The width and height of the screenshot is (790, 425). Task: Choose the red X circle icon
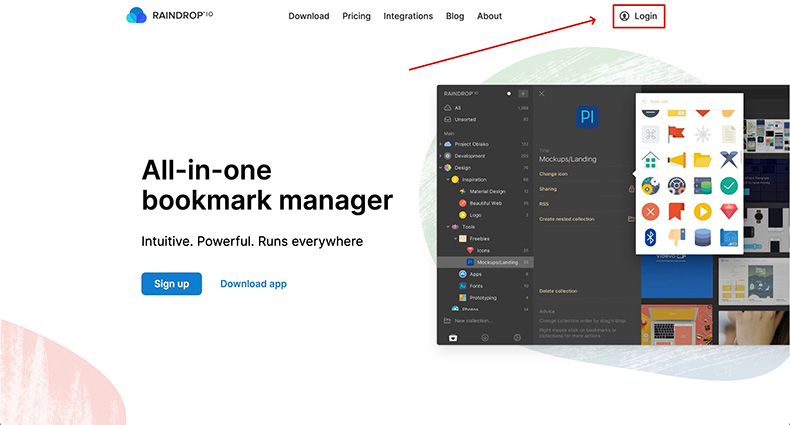tap(650, 211)
